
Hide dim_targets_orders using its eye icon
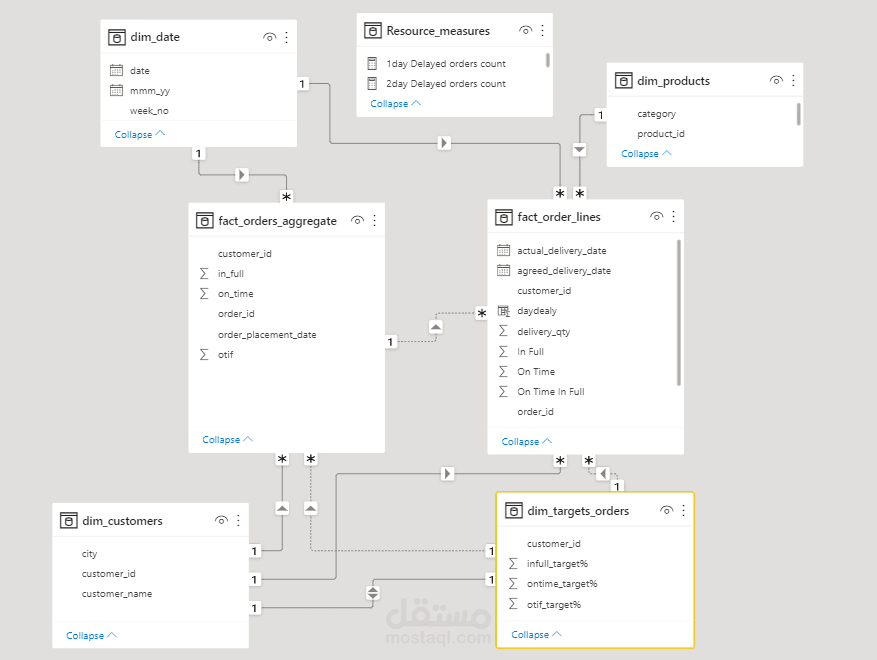click(x=667, y=511)
